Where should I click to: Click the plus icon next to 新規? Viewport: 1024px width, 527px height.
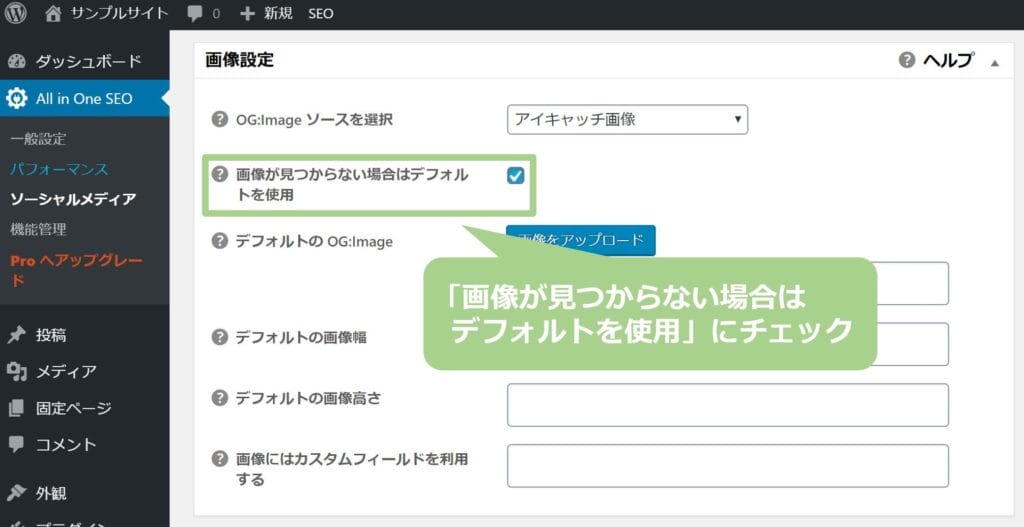pyautogui.click(x=247, y=14)
